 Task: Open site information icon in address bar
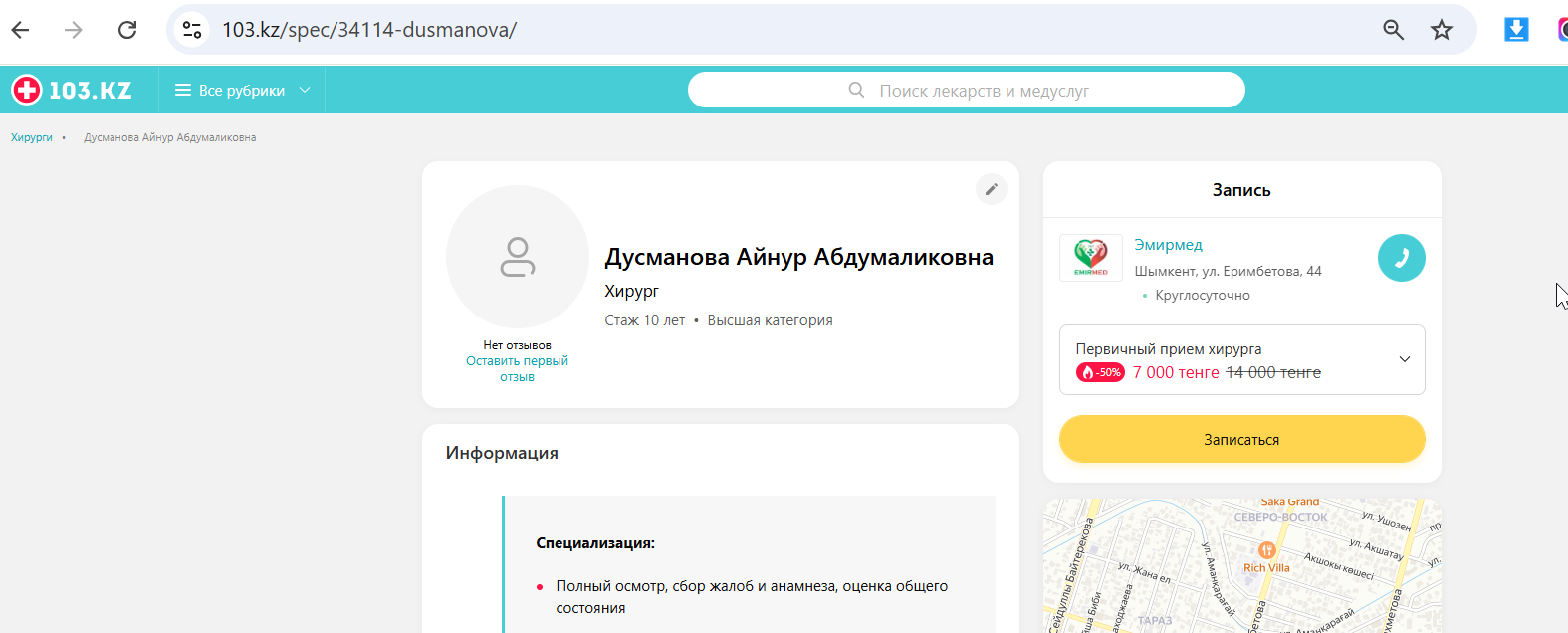tap(192, 30)
